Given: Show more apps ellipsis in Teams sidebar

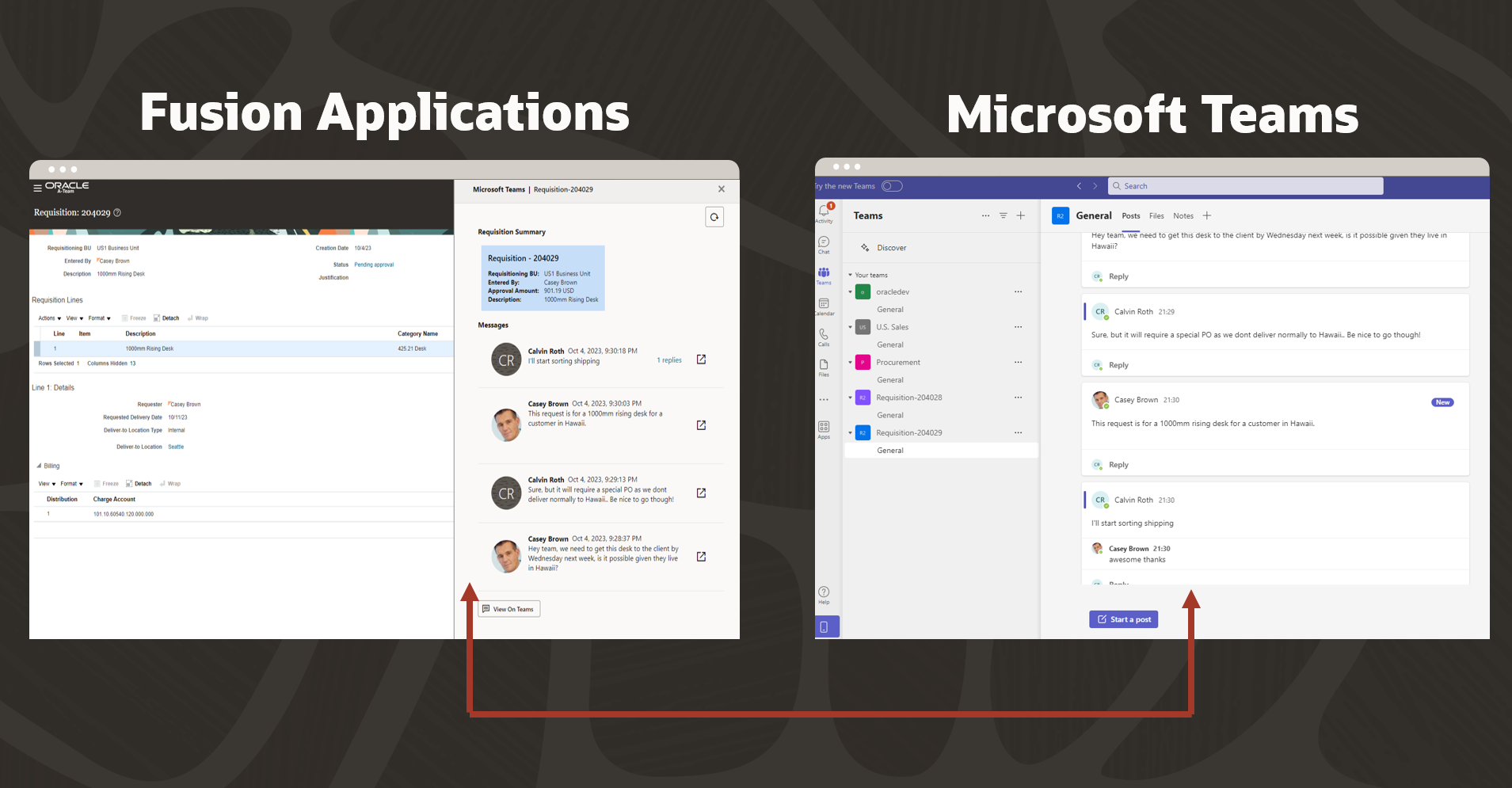Looking at the screenshot, I should pos(824,400).
